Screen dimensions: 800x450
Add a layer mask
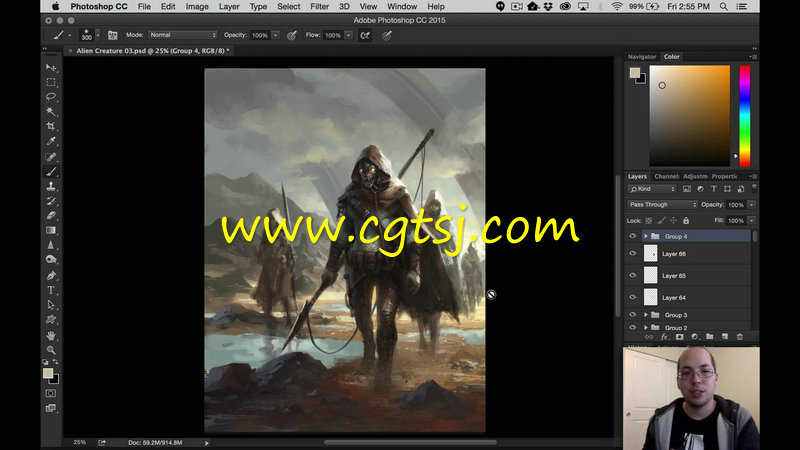coord(680,337)
